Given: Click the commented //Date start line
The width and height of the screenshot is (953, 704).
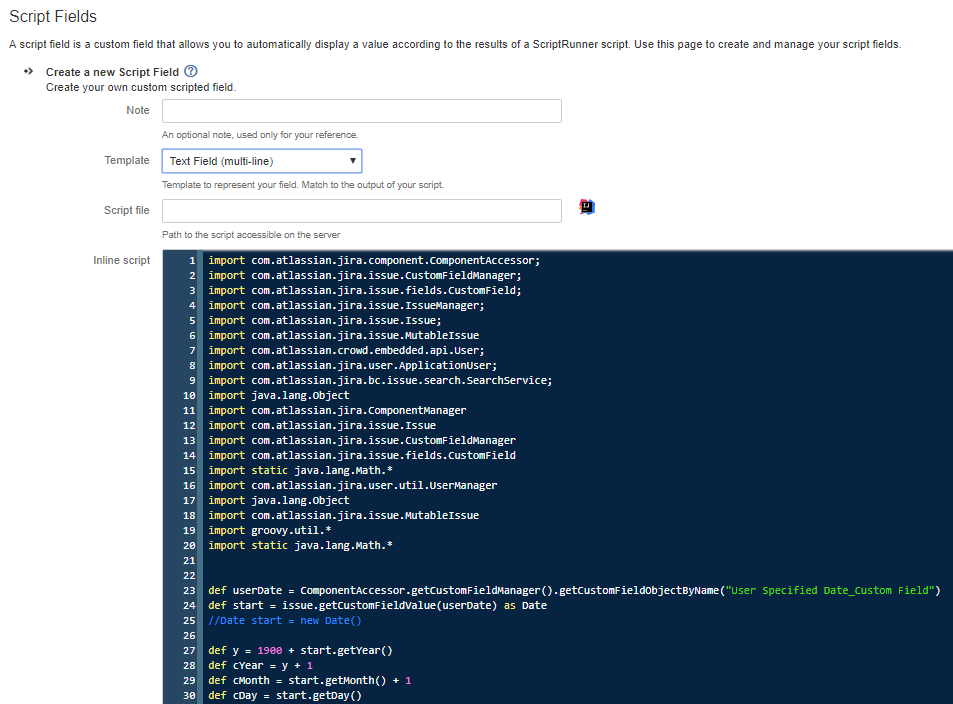Looking at the screenshot, I should pyautogui.click(x=285, y=620).
